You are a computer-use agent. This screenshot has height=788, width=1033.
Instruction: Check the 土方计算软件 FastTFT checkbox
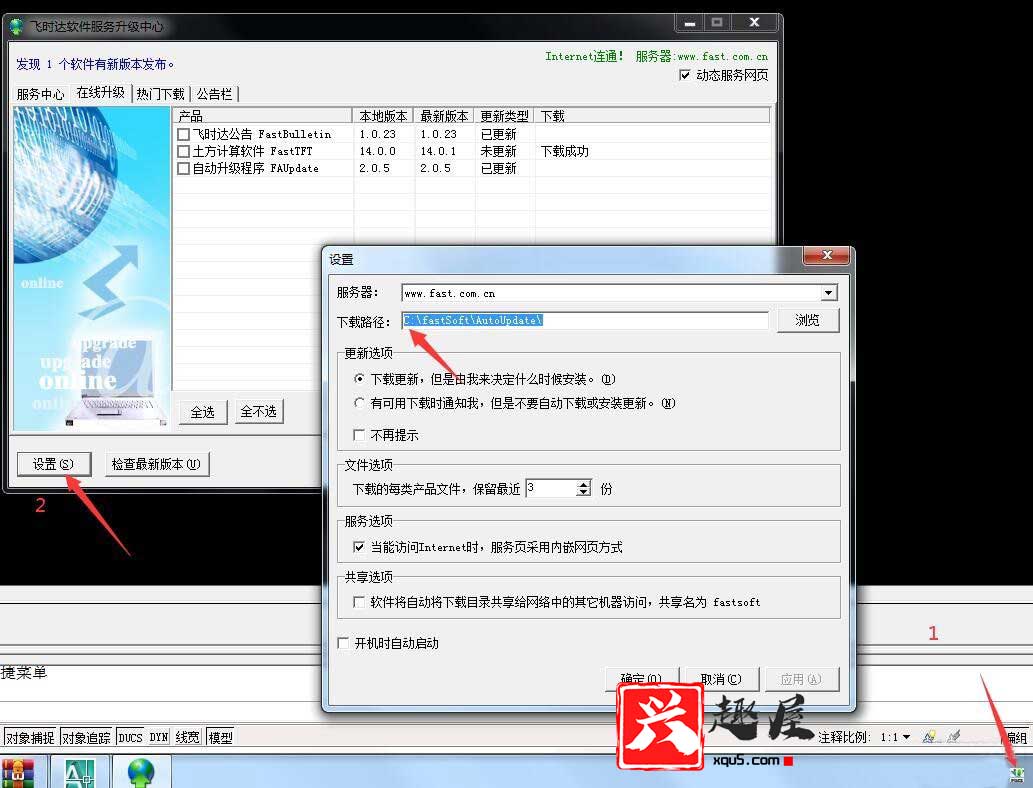click(x=184, y=152)
